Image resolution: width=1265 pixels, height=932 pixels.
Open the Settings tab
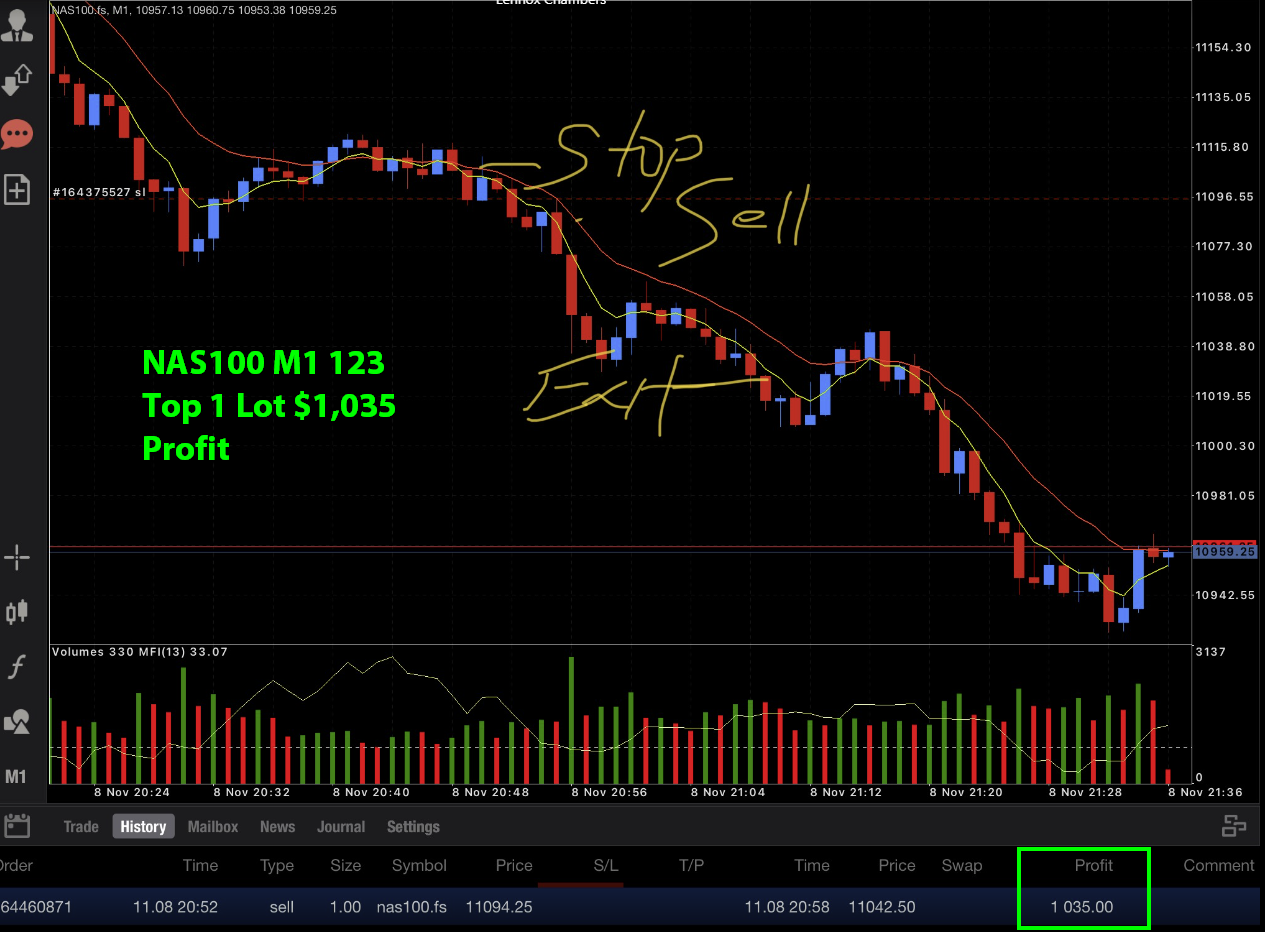point(413,827)
